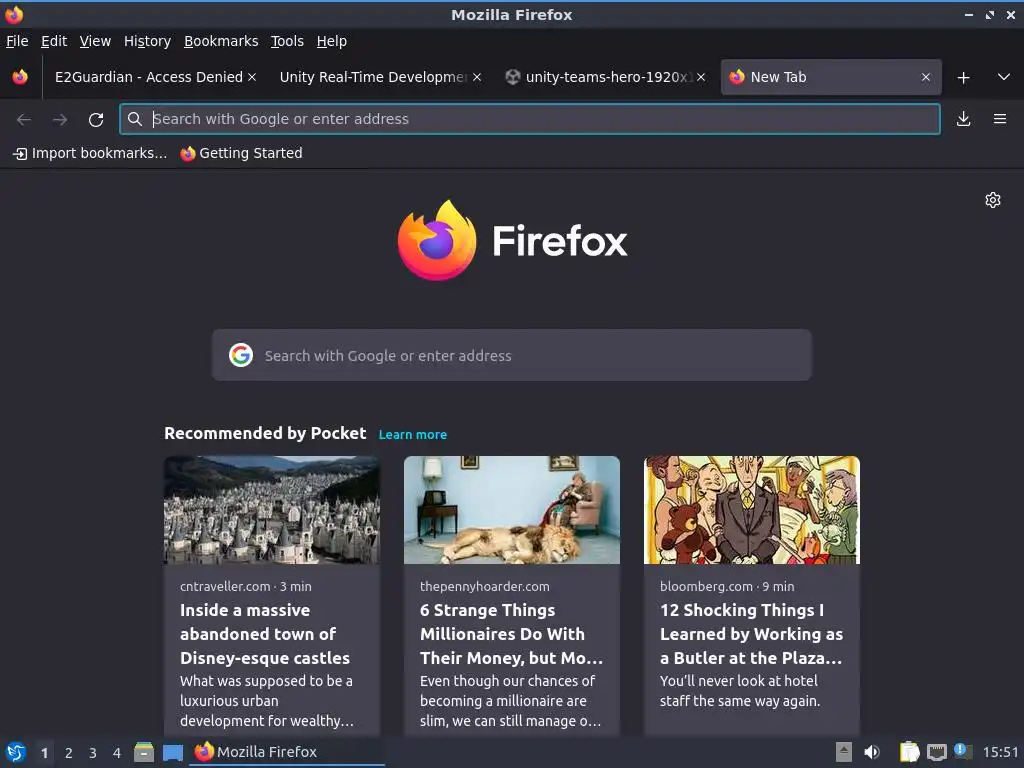Click the 15:51 taskbar clock
The image size is (1024, 768).
click(1000, 752)
